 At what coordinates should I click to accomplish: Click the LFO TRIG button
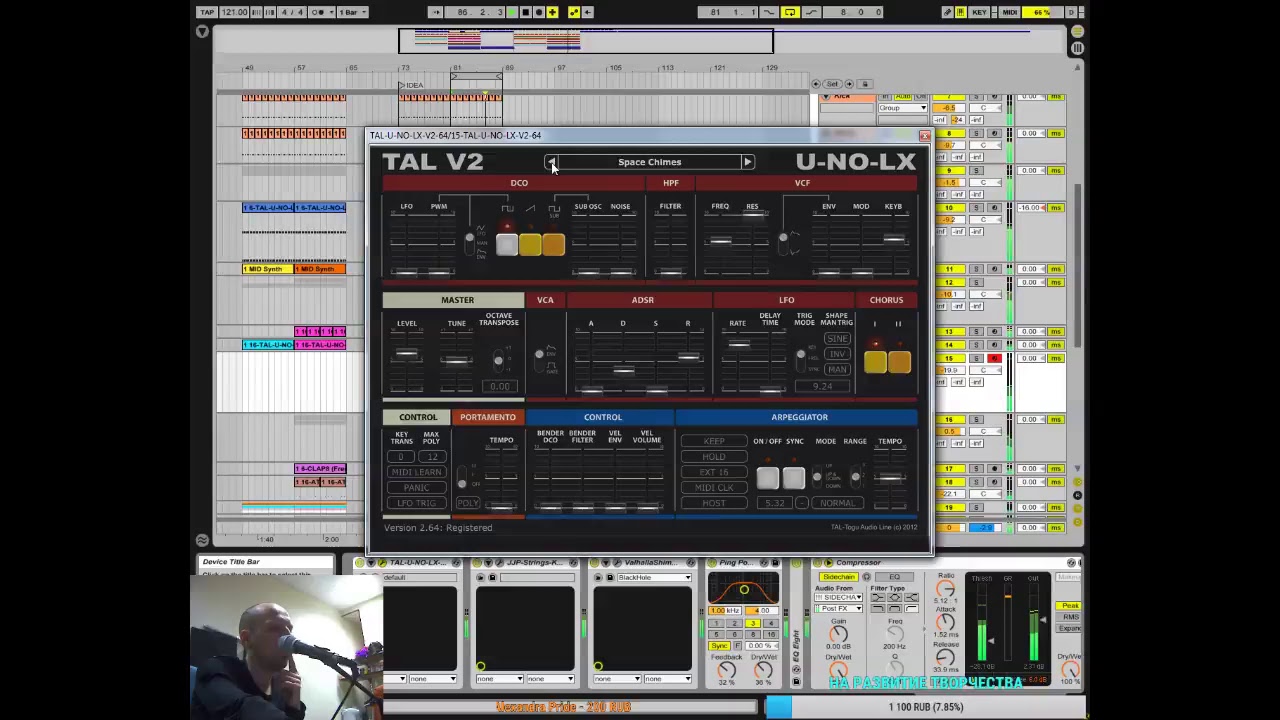coord(416,503)
